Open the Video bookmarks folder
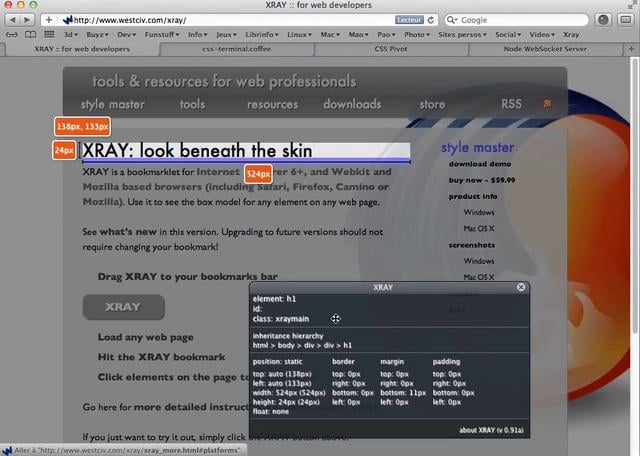 [542, 35]
